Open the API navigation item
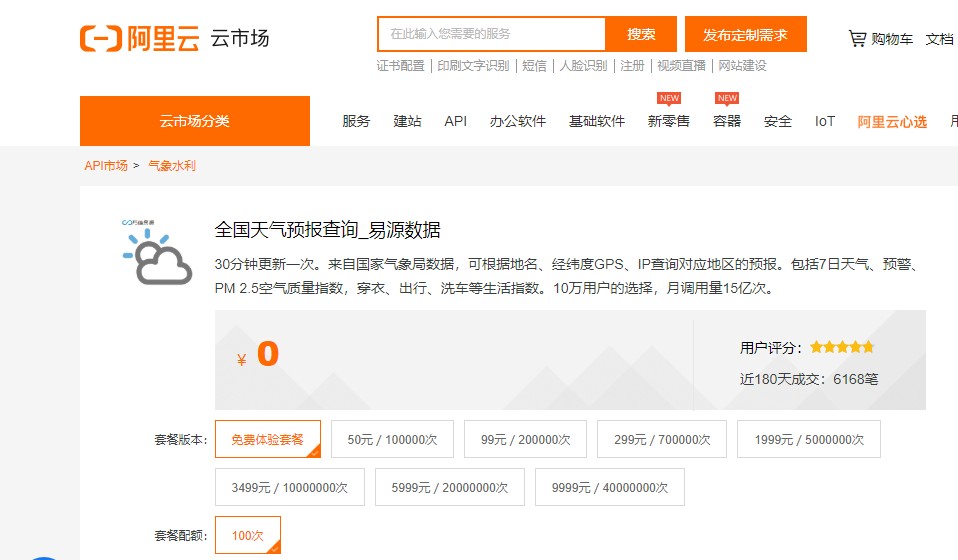 click(456, 122)
